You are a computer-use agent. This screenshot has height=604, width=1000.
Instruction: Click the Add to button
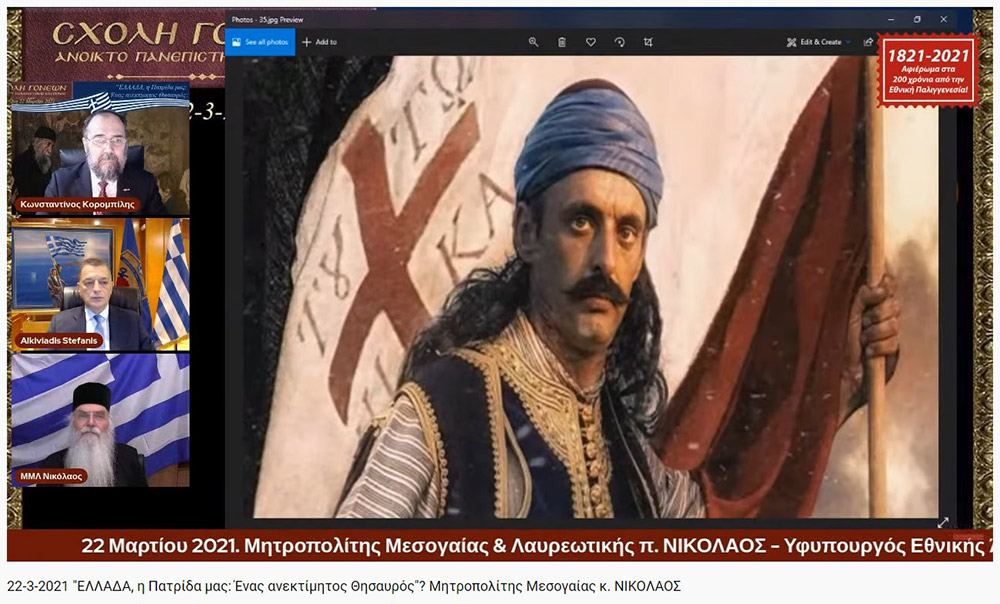[320, 42]
